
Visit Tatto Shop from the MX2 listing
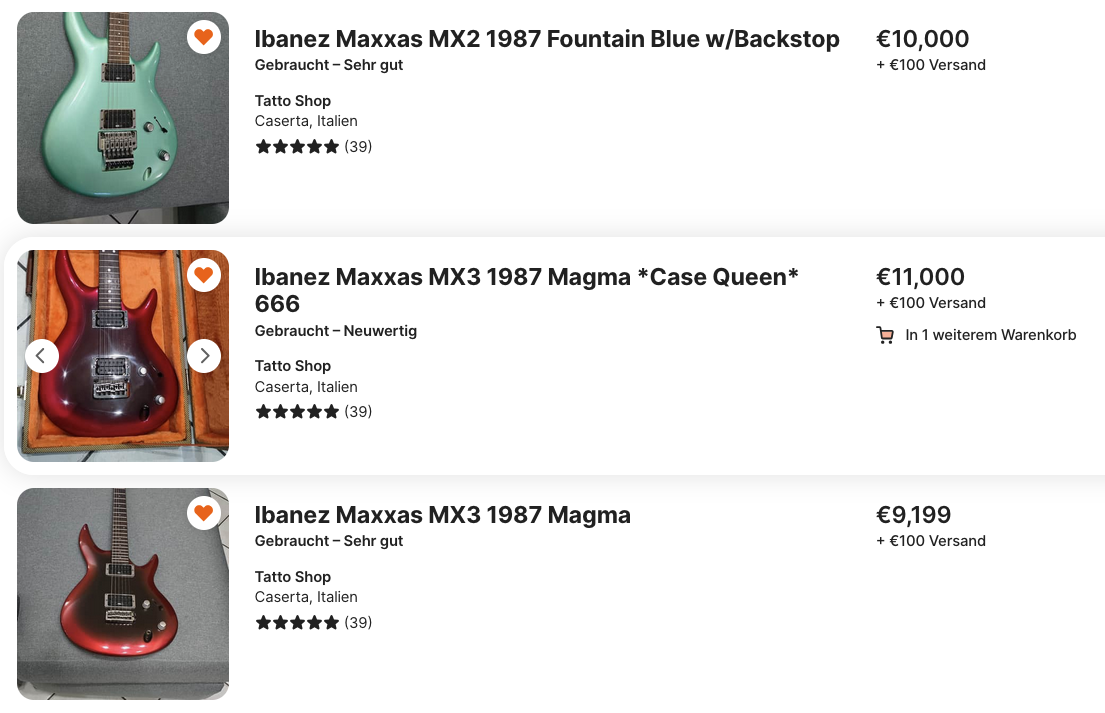pyautogui.click(x=293, y=101)
